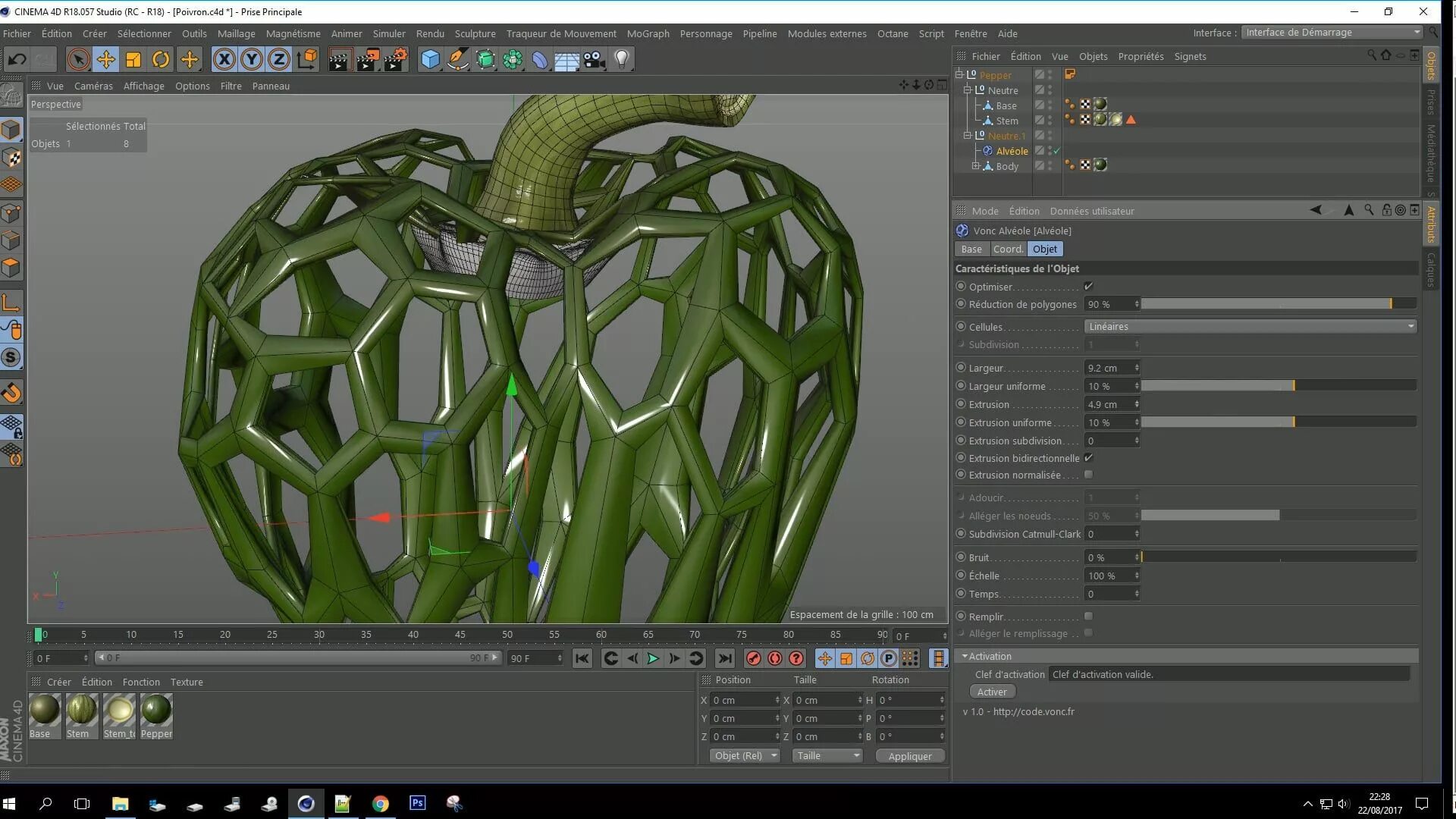Select the Pepper material thumbnail

click(x=156, y=711)
